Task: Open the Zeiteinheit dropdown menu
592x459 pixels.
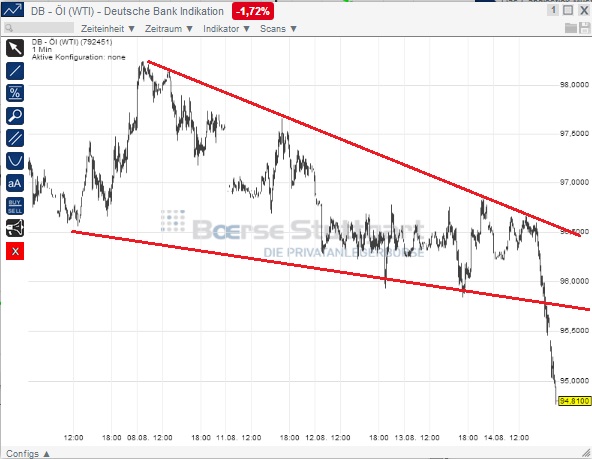Action: (x=108, y=29)
